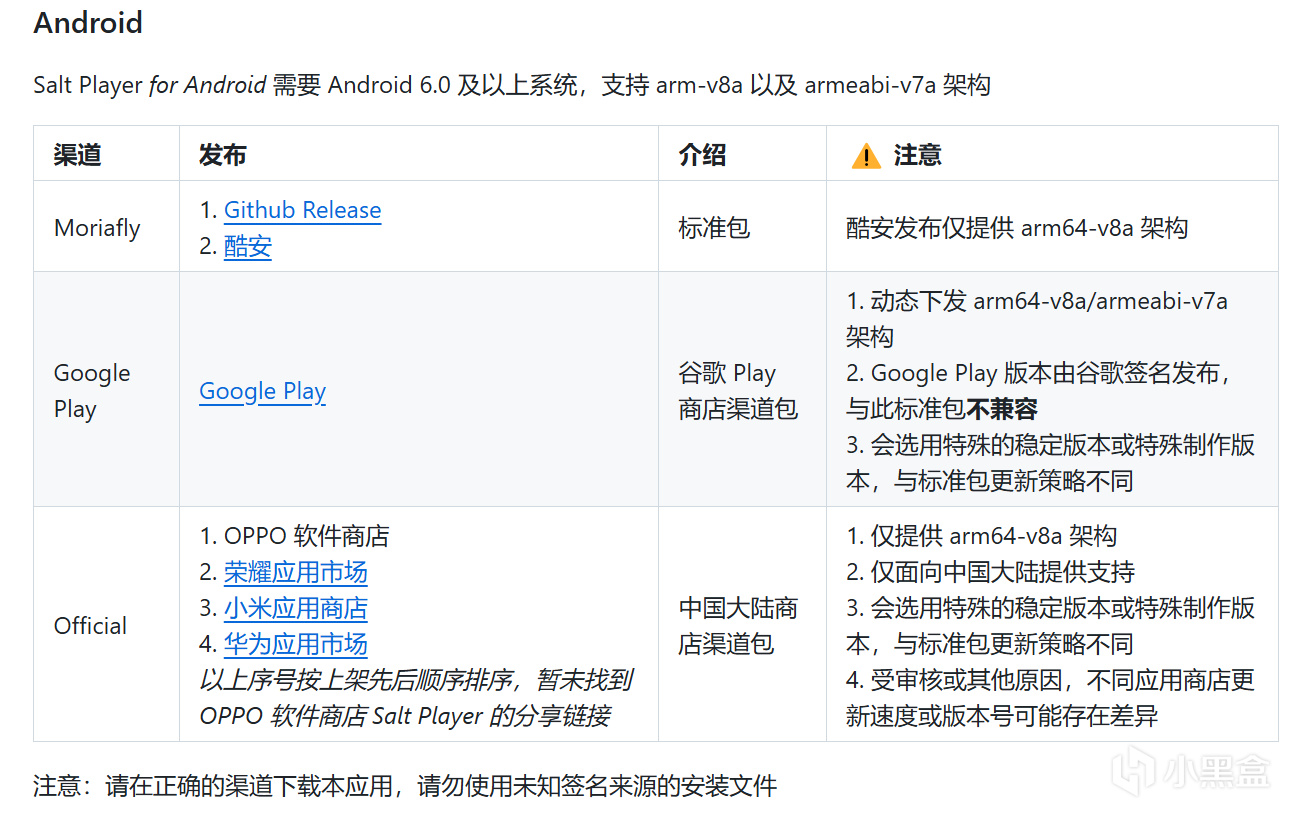Open the 华为应用市场 link
Viewport: 1308px width, 817px height.
296,644
